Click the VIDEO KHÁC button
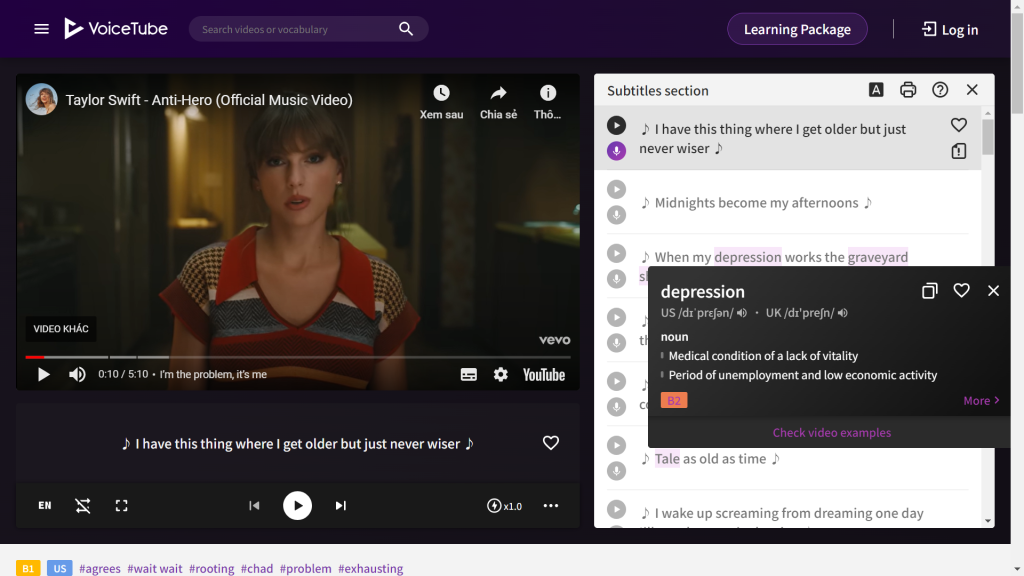Screen dimensions: 1024x576 (x=61, y=328)
